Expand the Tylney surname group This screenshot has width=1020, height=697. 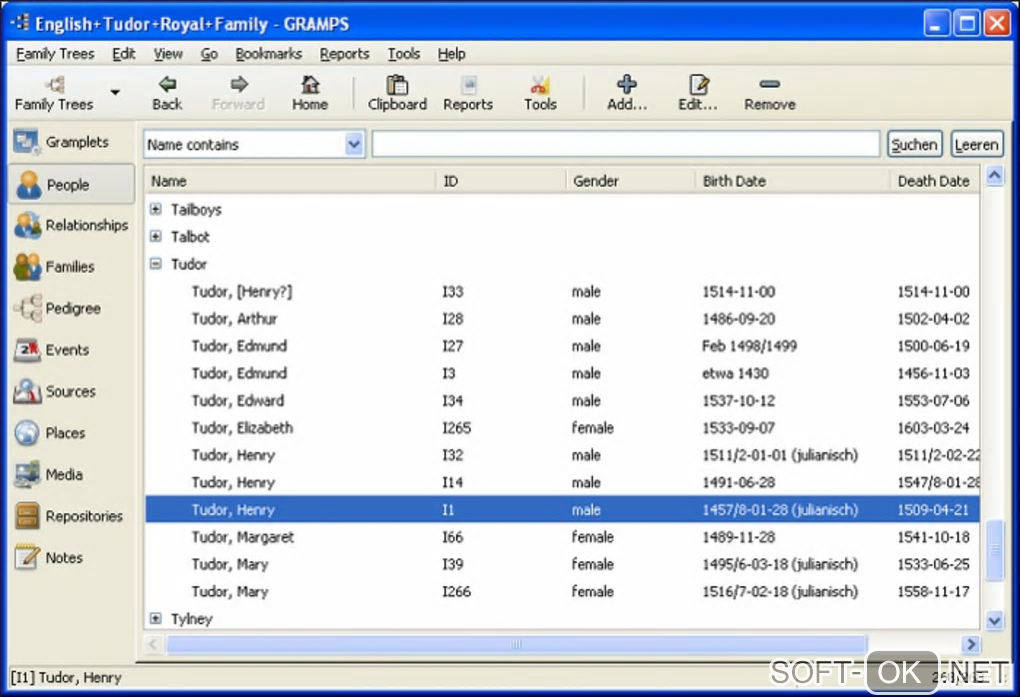click(x=156, y=619)
